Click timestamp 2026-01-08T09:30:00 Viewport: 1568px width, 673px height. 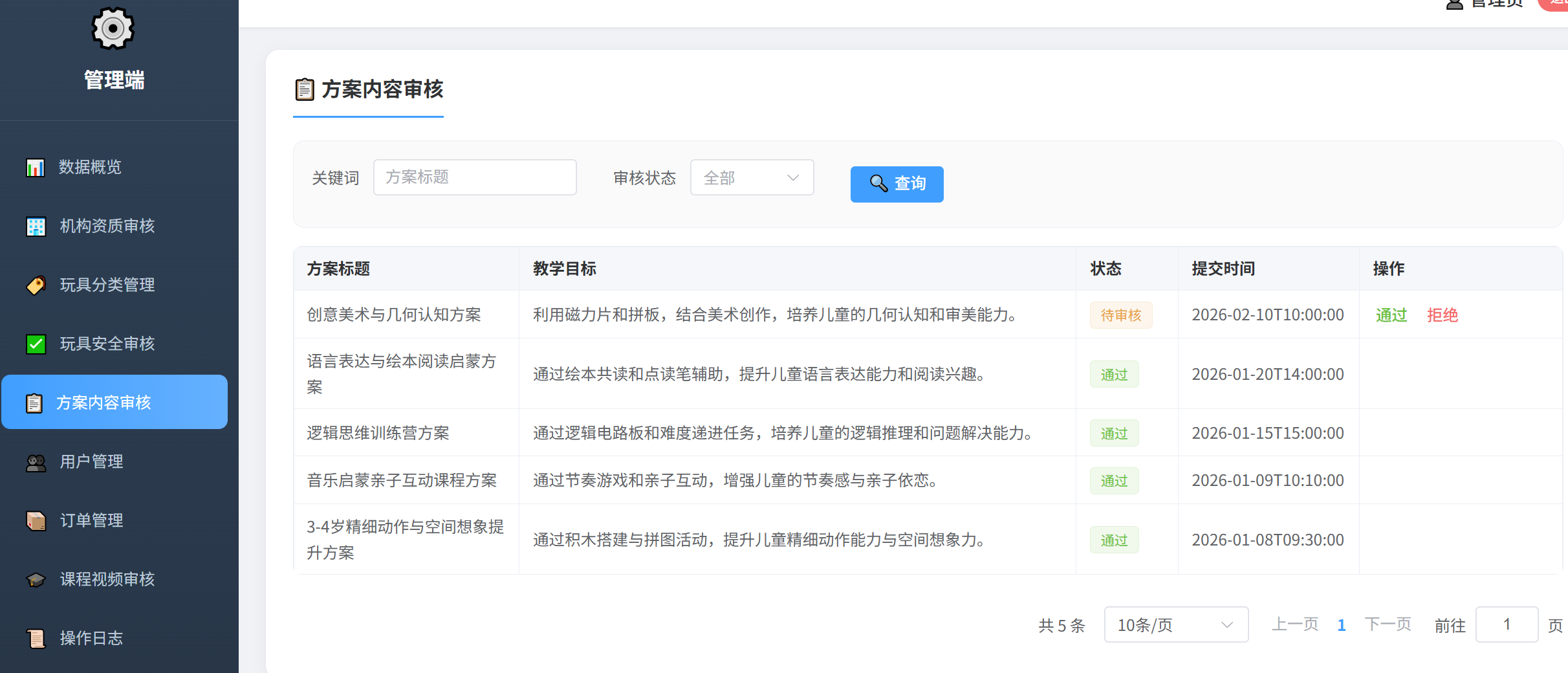(x=1268, y=540)
